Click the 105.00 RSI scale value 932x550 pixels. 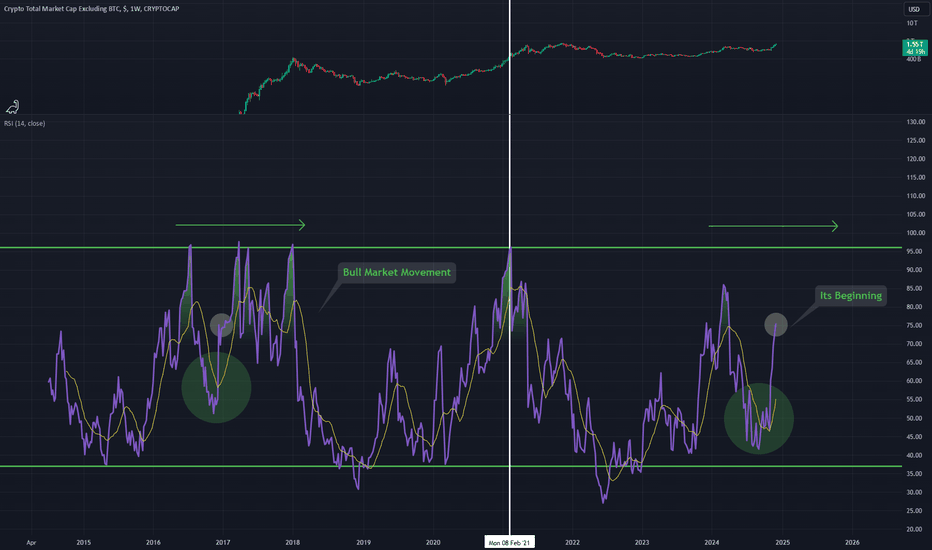(915, 214)
